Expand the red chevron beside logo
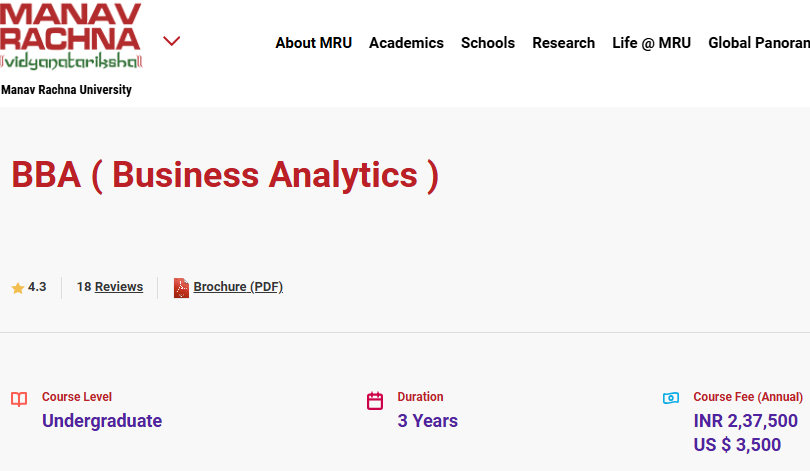810x471 pixels. (x=171, y=41)
